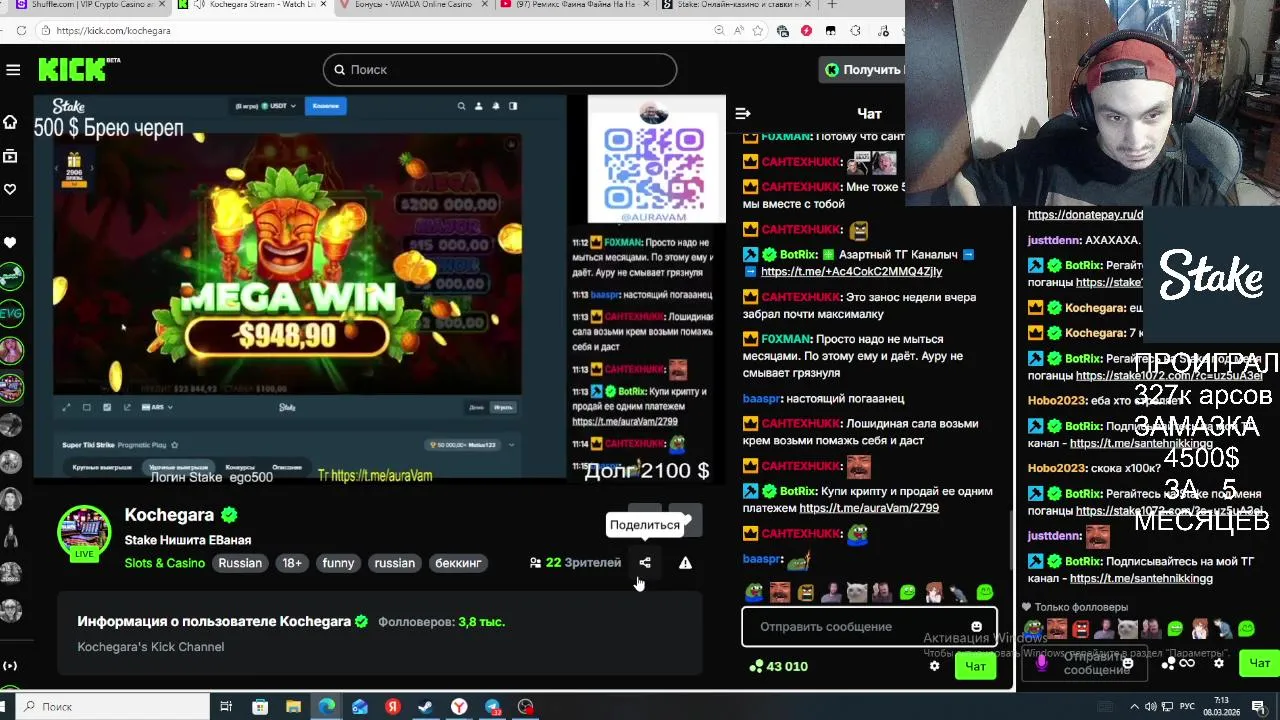
Task: Open a new browser tab
Action: [831, 5]
